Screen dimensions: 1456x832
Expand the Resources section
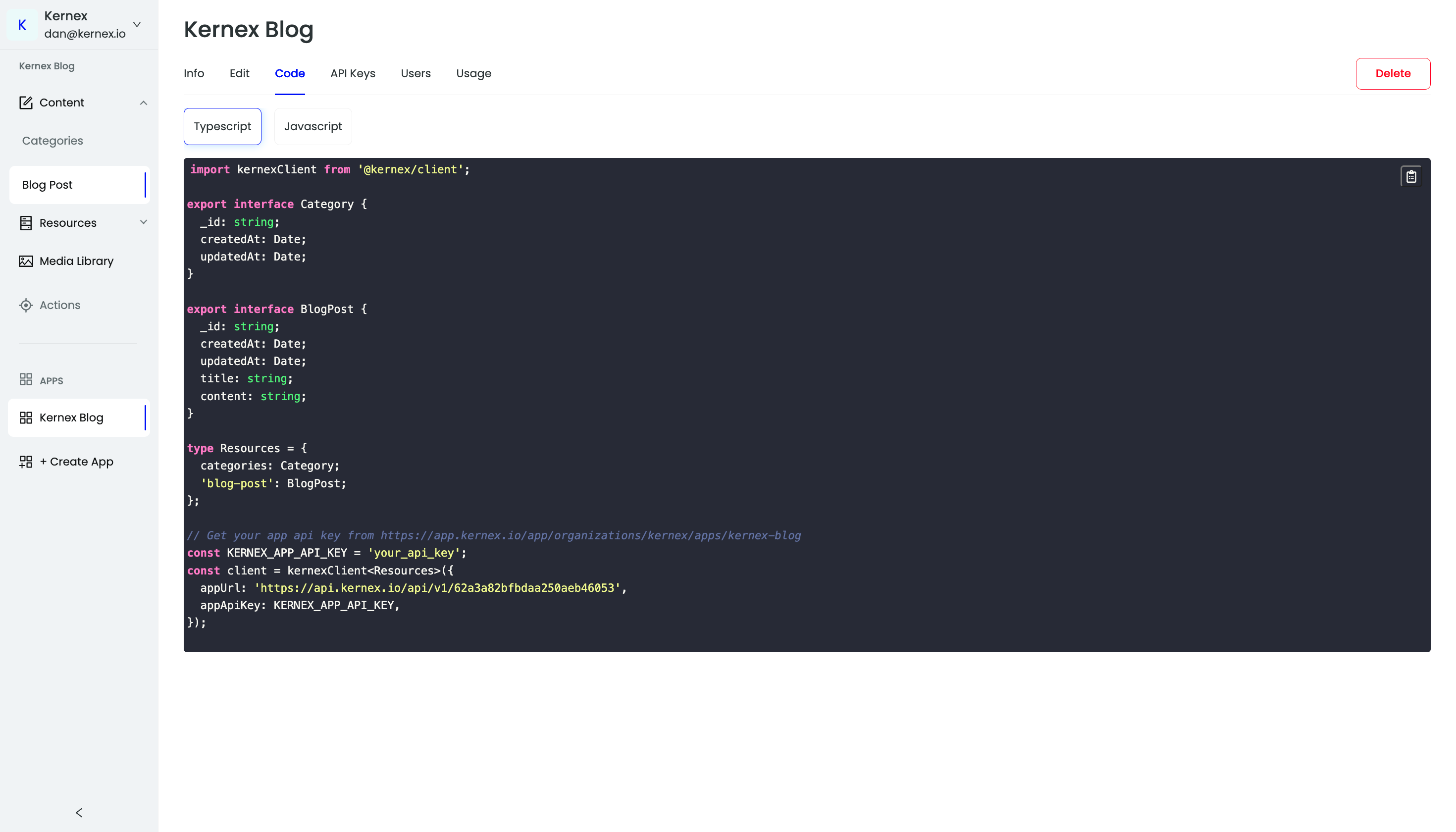(144, 223)
